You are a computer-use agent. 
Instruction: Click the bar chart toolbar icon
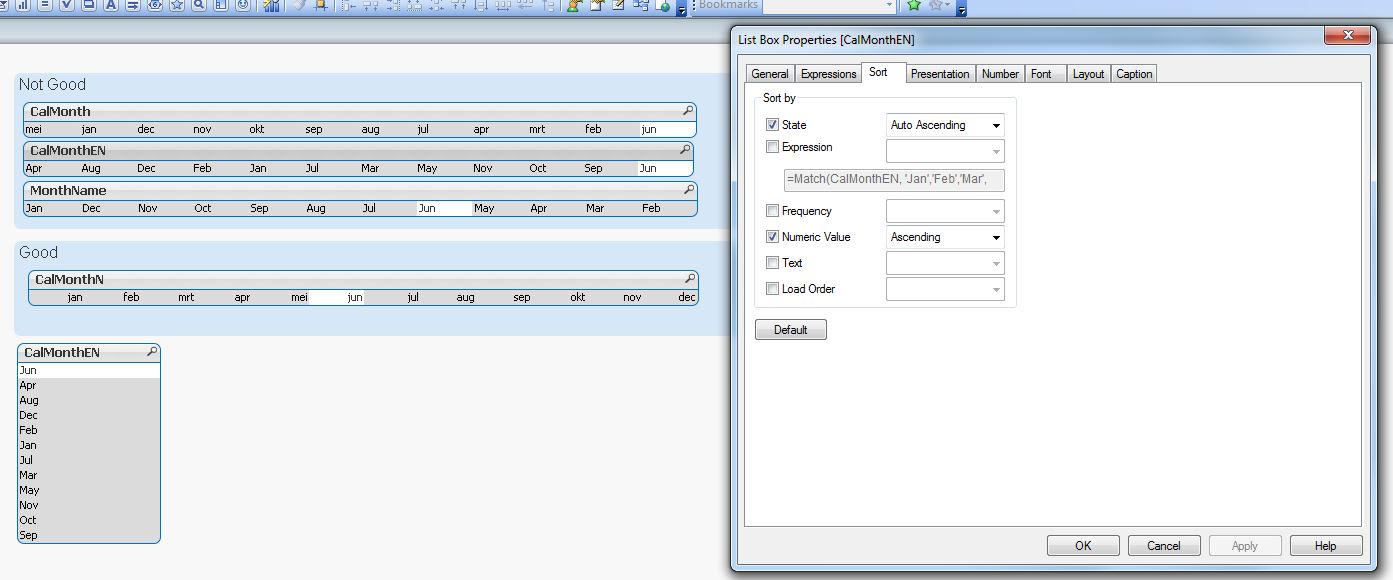[x=22, y=5]
